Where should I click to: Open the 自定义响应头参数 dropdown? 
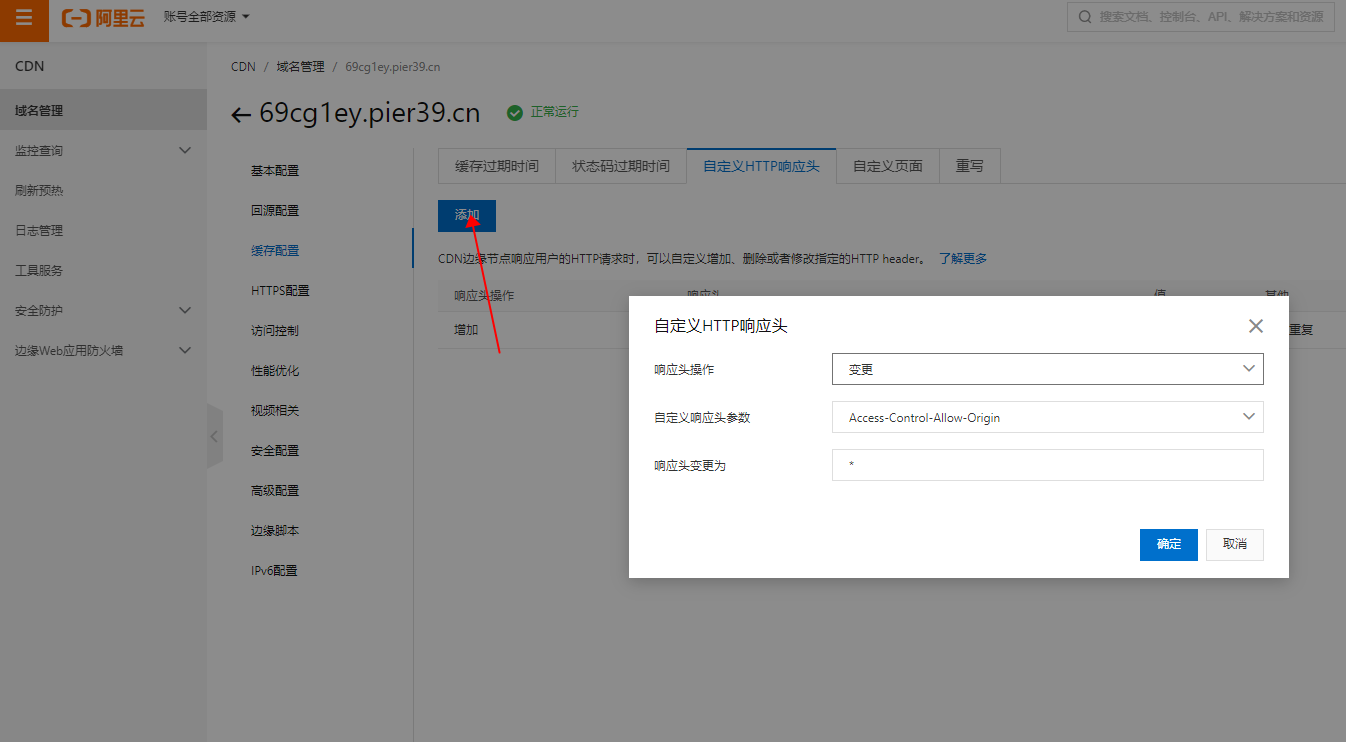coord(1047,417)
